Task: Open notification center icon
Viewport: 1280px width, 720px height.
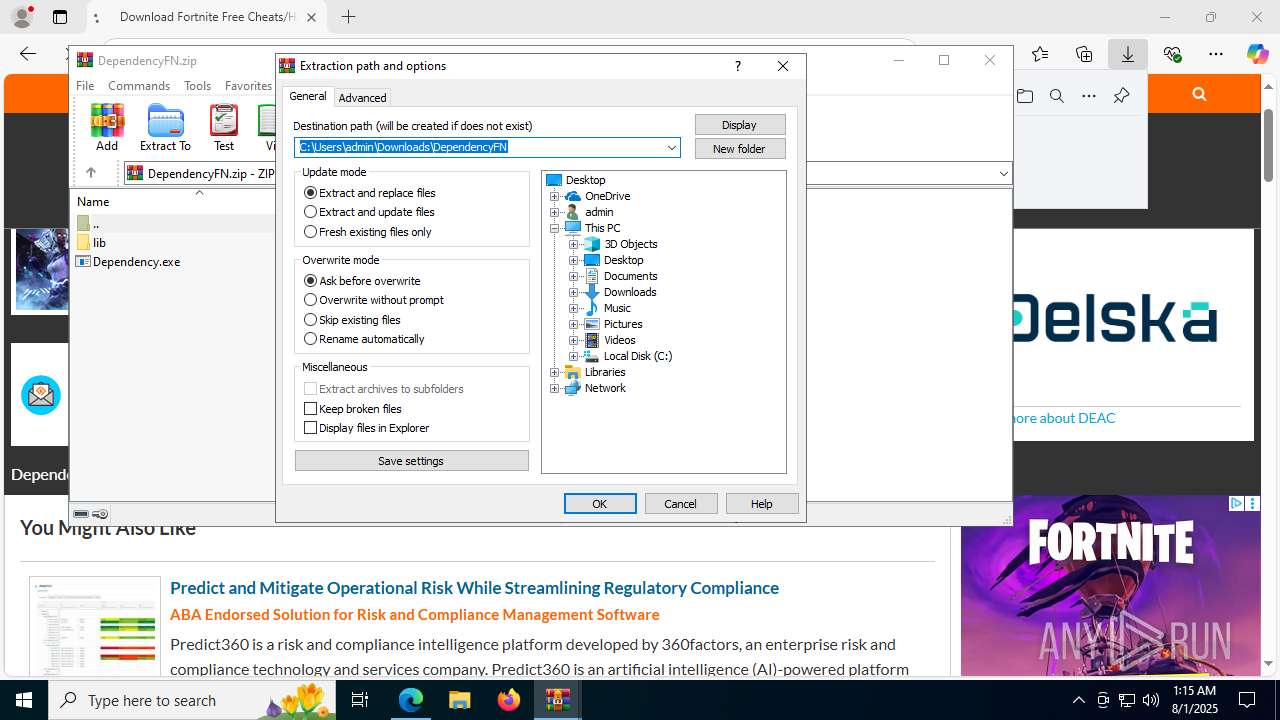Action: pyautogui.click(x=1247, y=700)
